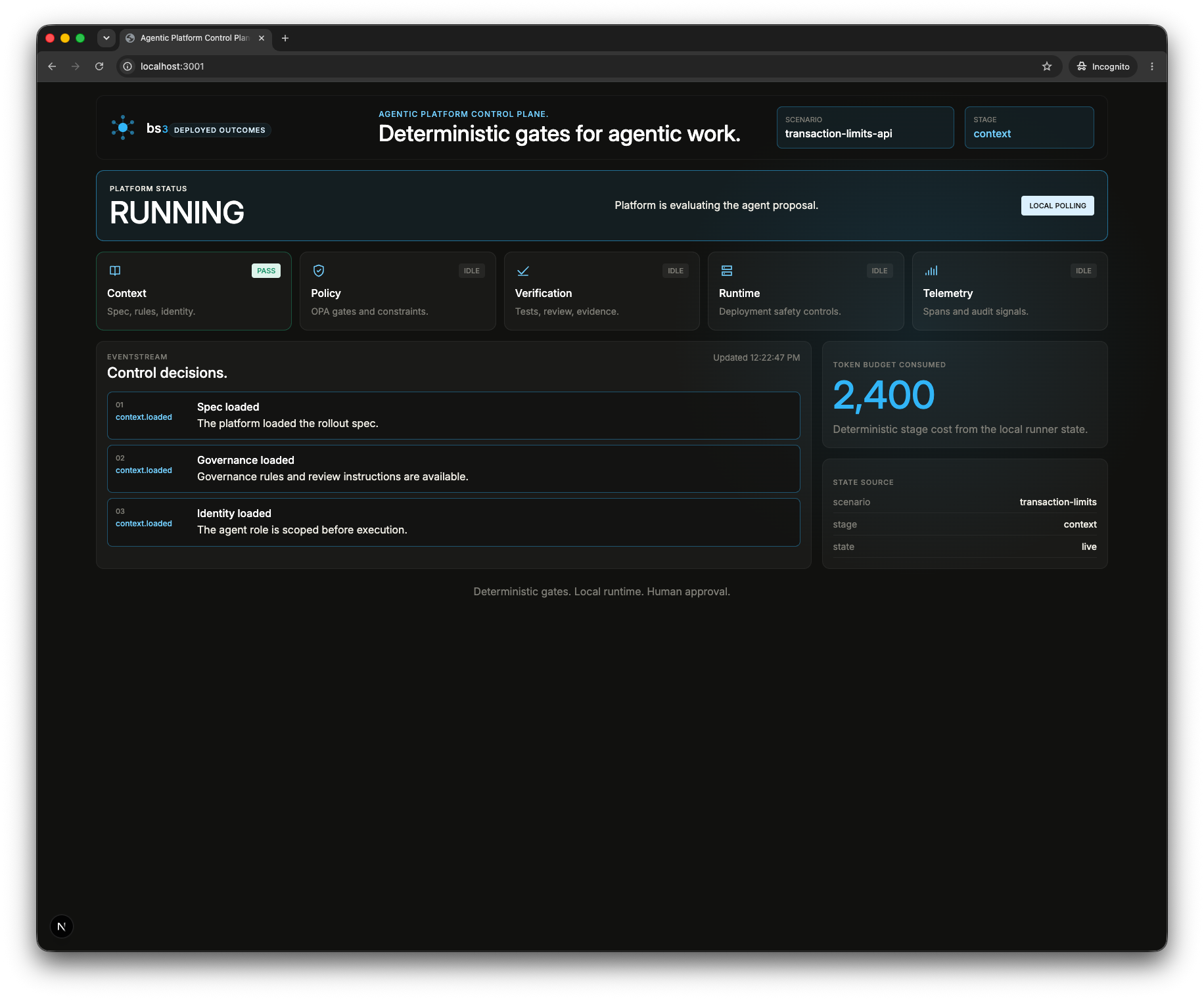Open a new browser tab

[x=285, y=38]
